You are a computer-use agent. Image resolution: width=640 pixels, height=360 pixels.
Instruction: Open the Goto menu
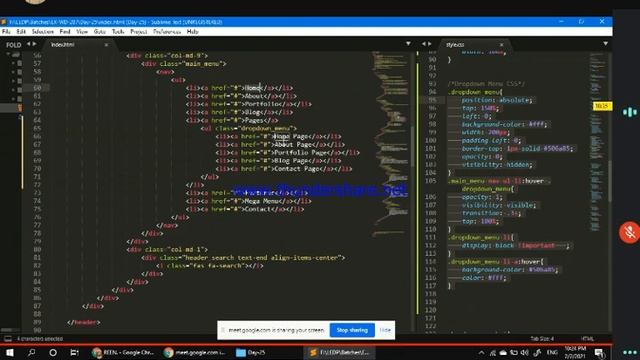[100, 31]
